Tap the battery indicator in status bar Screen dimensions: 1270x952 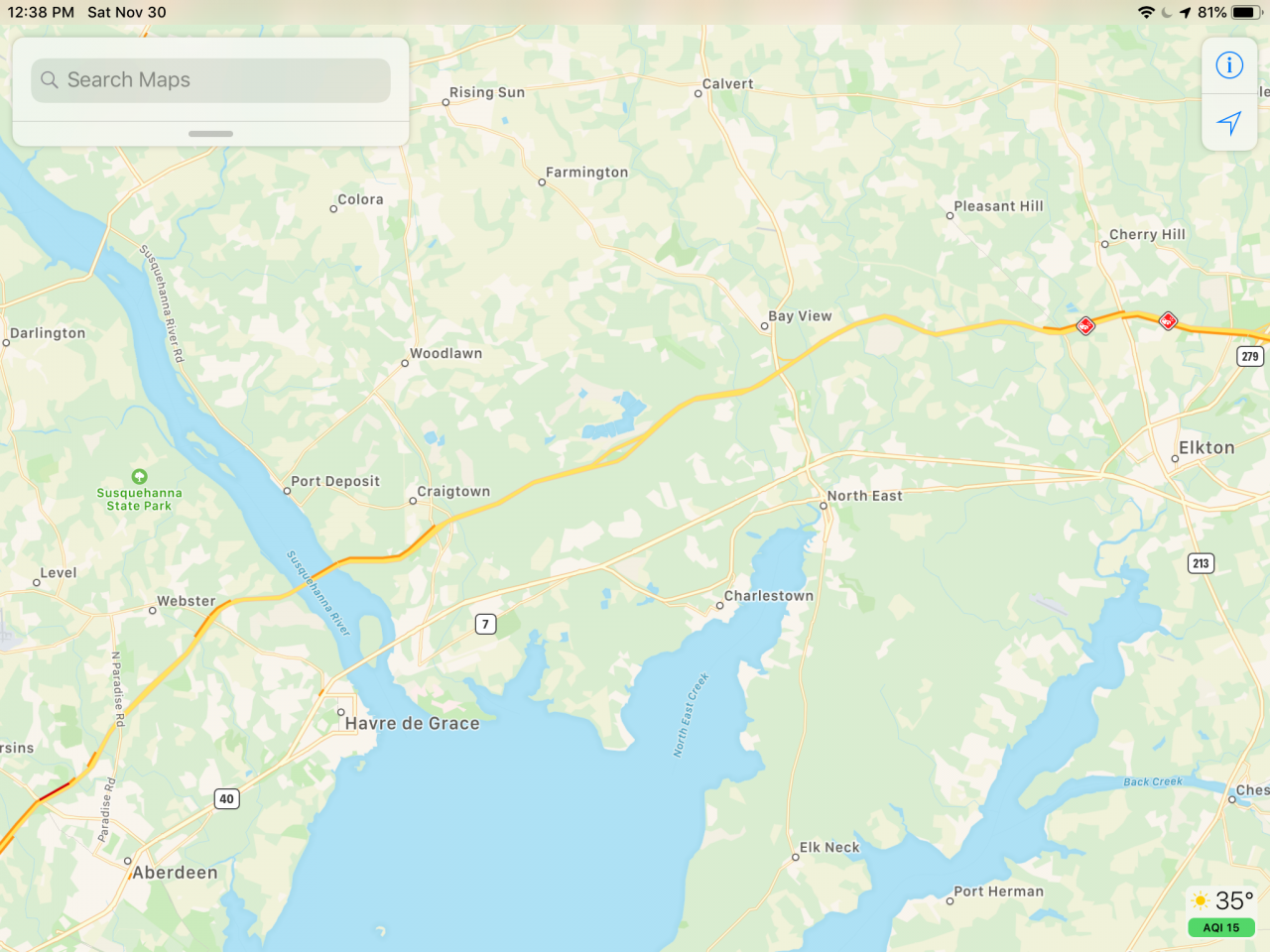[x=1245, y=12]
